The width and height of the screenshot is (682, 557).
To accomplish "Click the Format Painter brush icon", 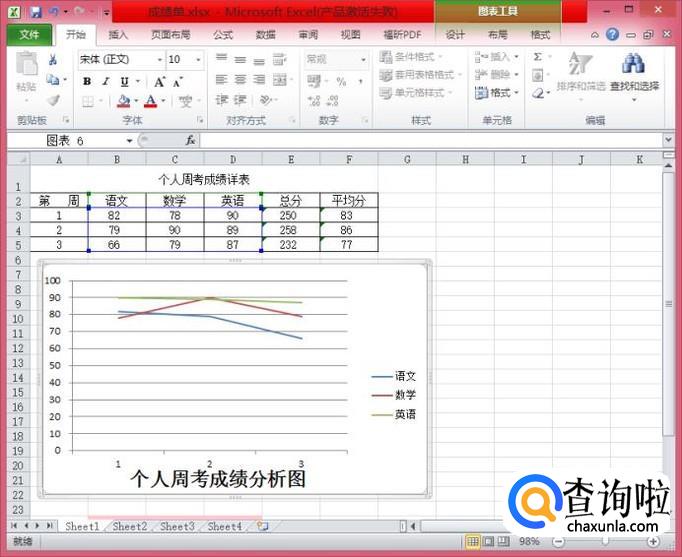I will point(52,100).
